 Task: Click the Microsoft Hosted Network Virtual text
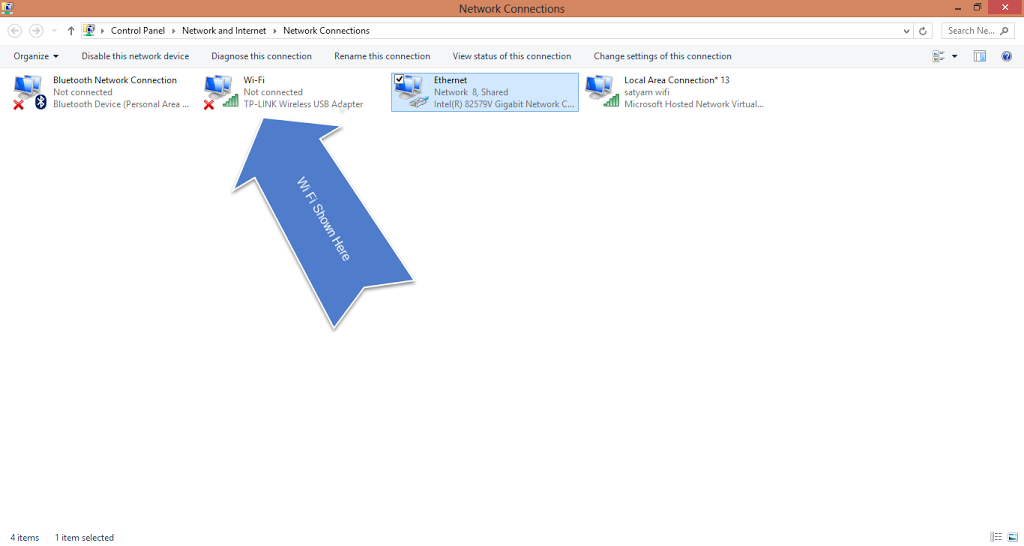coord(694,104)
